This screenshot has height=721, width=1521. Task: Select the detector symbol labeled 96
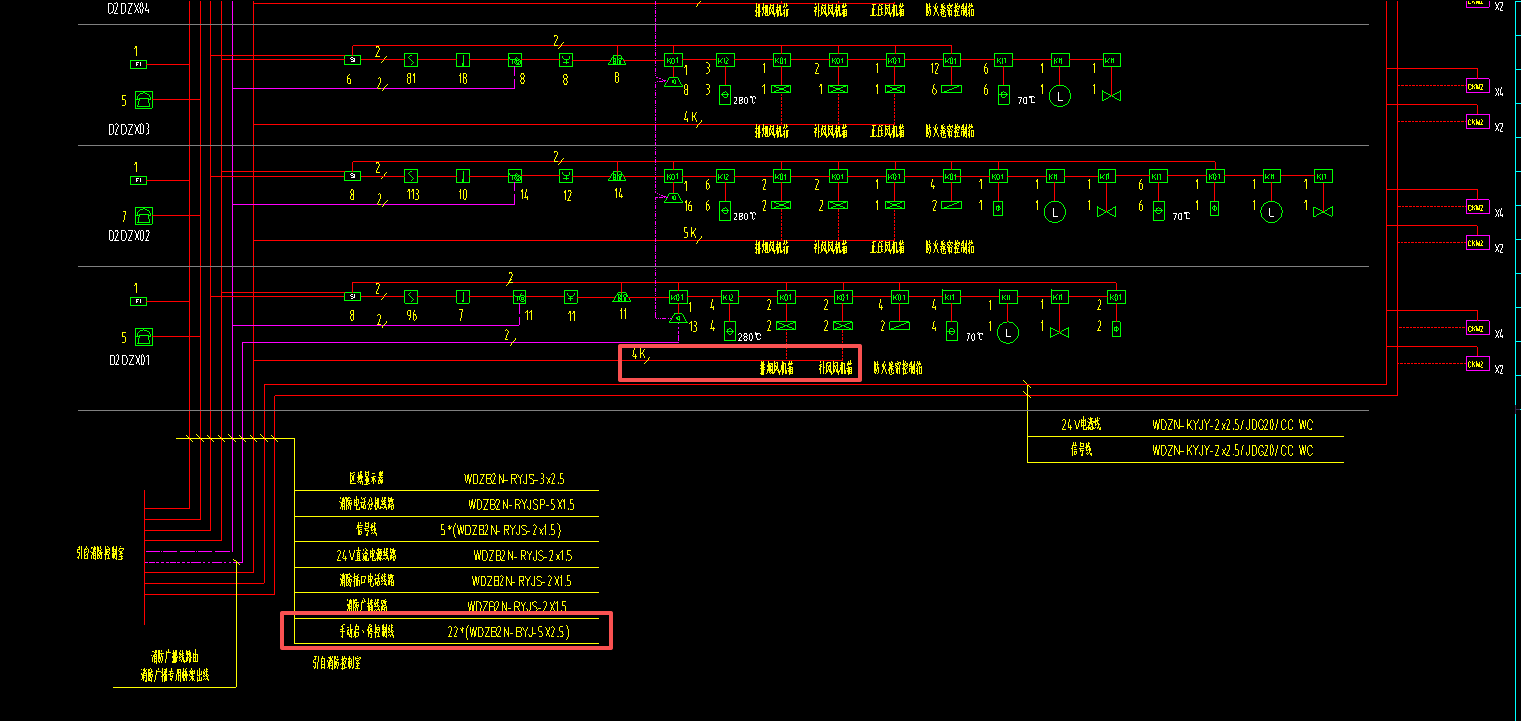point(410,297)
